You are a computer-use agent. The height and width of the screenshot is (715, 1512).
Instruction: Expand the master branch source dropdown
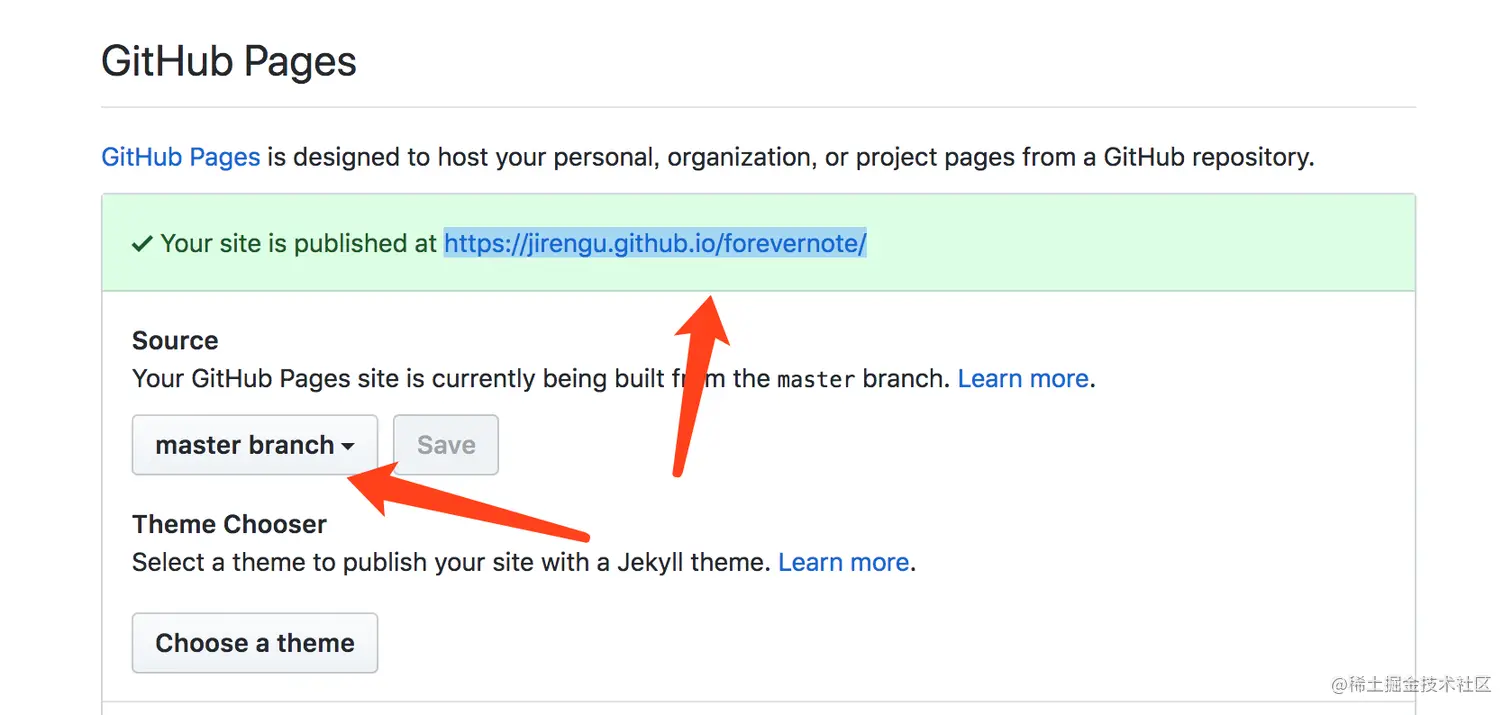[244, 445]
